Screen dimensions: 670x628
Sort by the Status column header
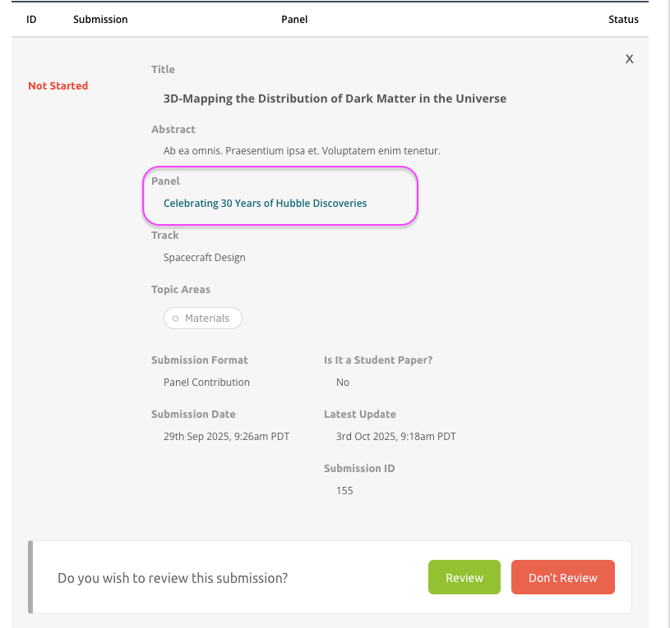[623, 19]
